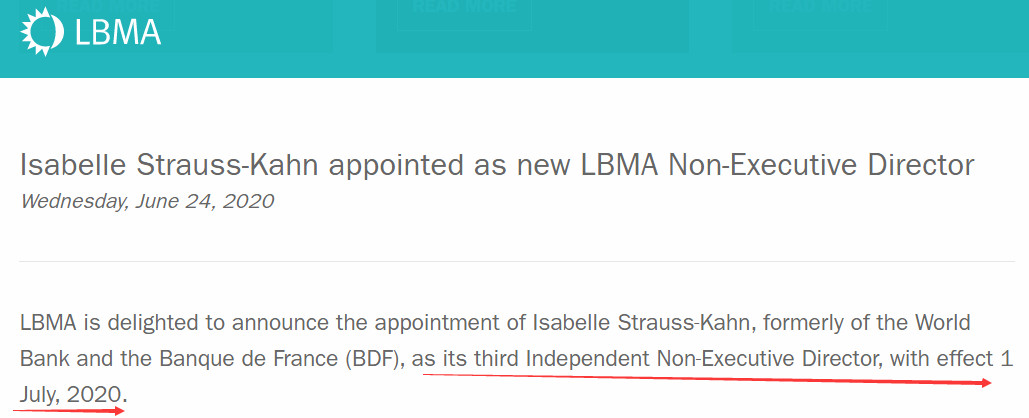Image resolution: width=1029 pixels, height=418 pixels.
Task: Click the short red arrow under July
Action: coord(68,411)
